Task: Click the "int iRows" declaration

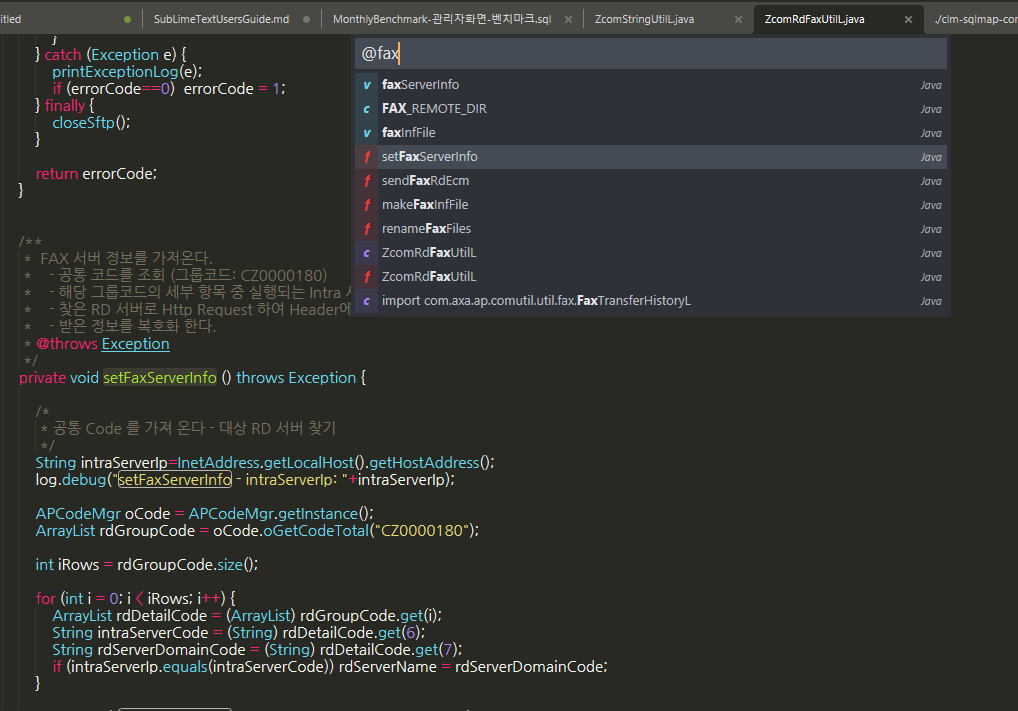Action: point(68,565)
